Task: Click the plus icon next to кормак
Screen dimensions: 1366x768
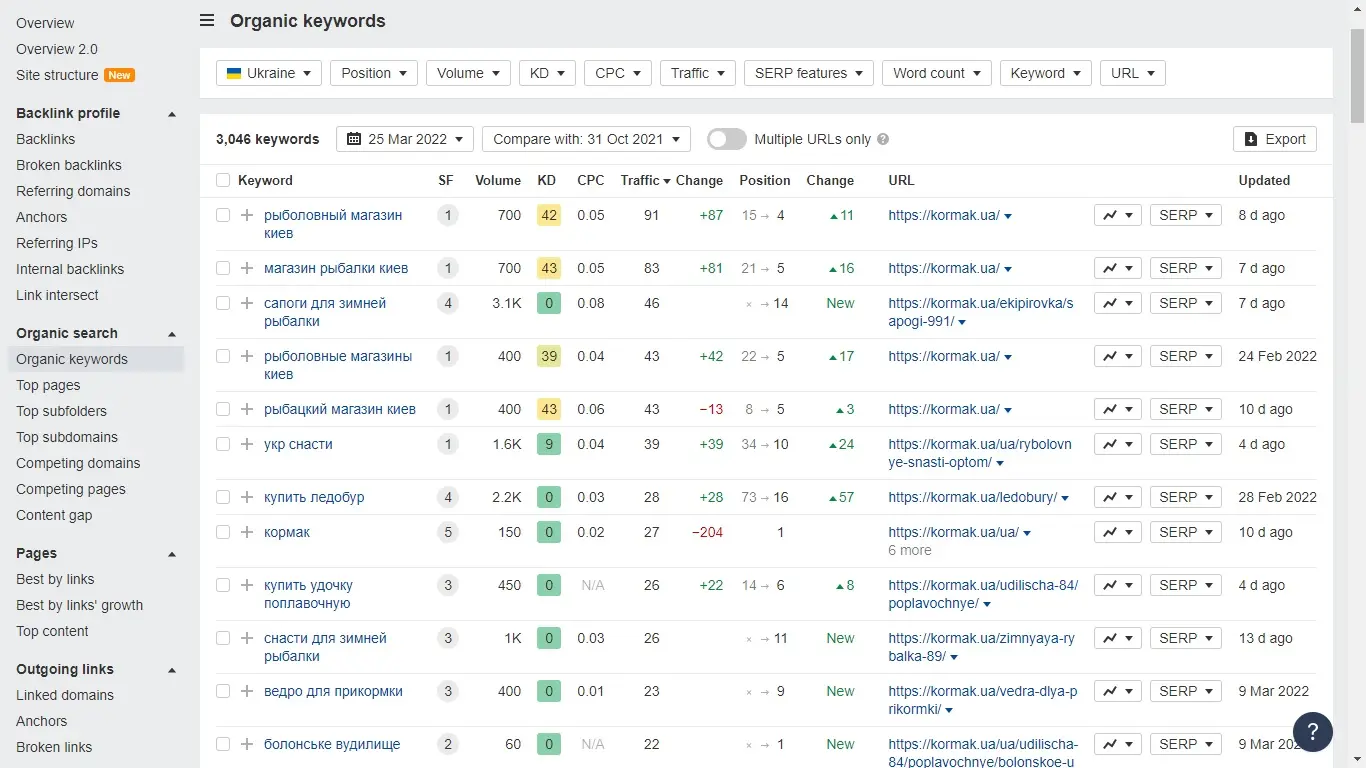Action: click(247, 532)
